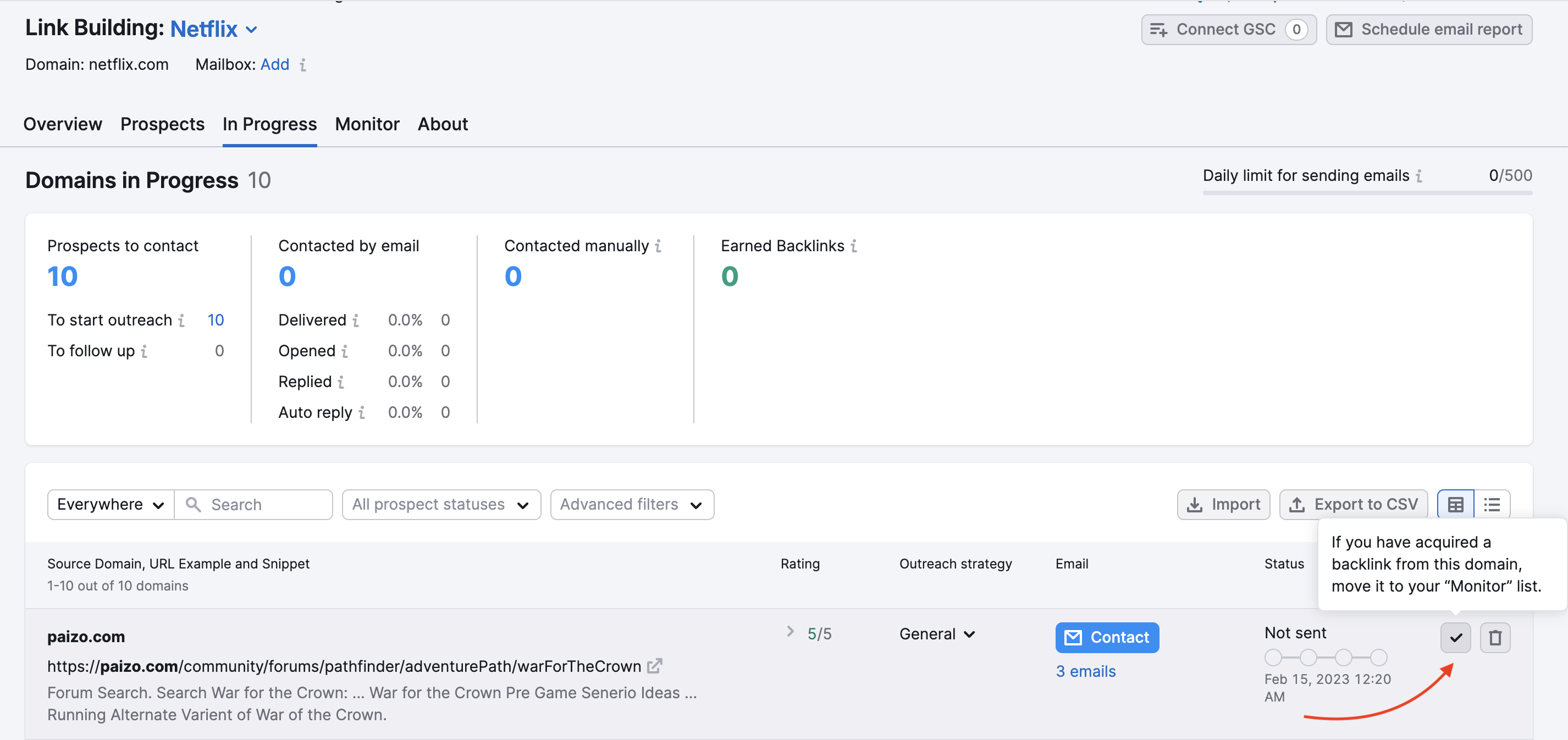This screenshot has width=1568, height=740.
Task: Open the Everywhere scope dropdown
Action: click(109, 504)
